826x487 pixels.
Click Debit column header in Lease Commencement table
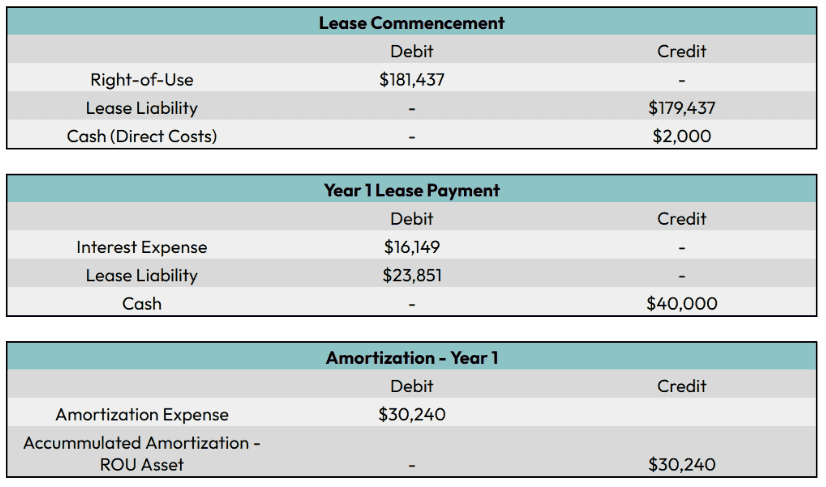(x=412, y=51)
